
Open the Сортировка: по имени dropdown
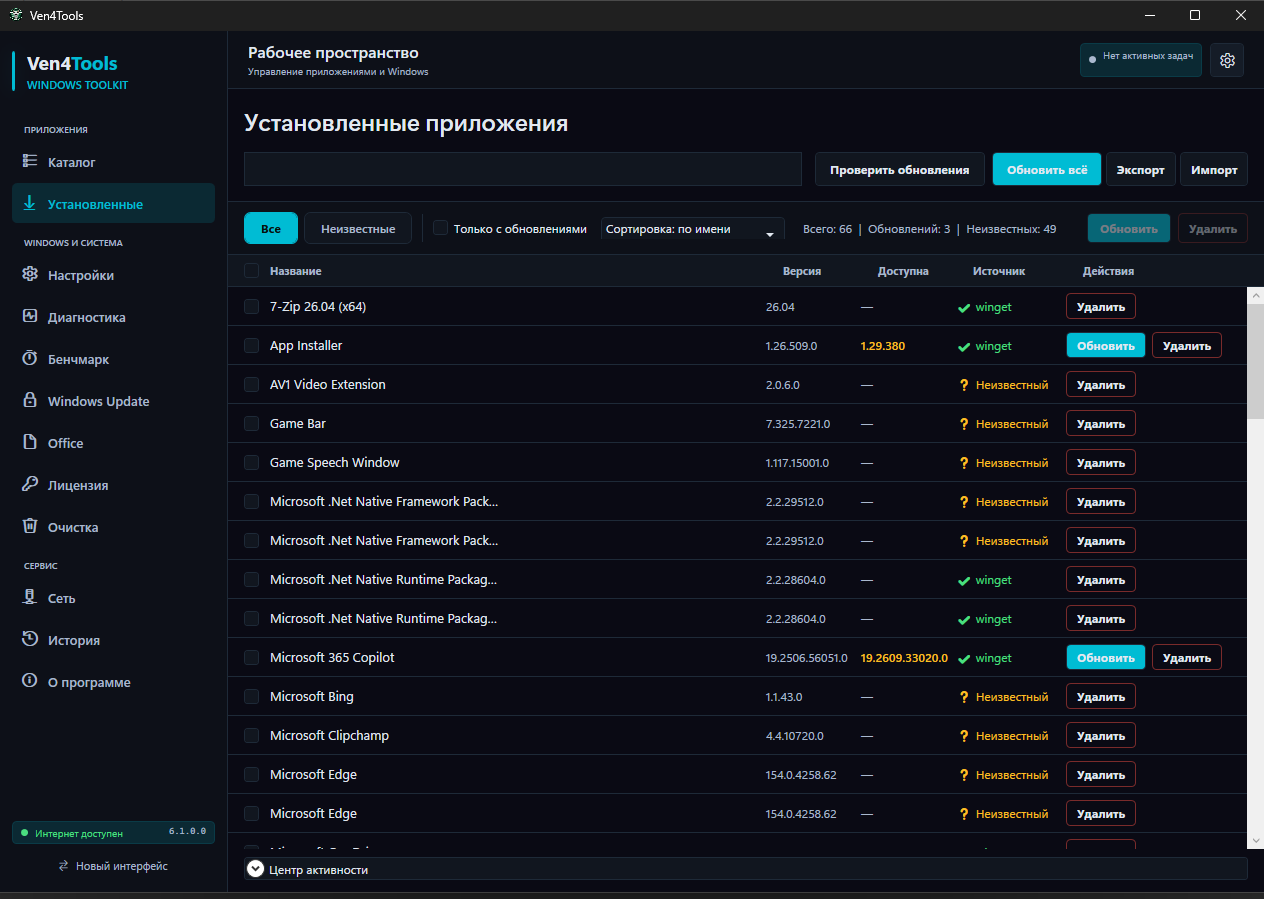693,229
